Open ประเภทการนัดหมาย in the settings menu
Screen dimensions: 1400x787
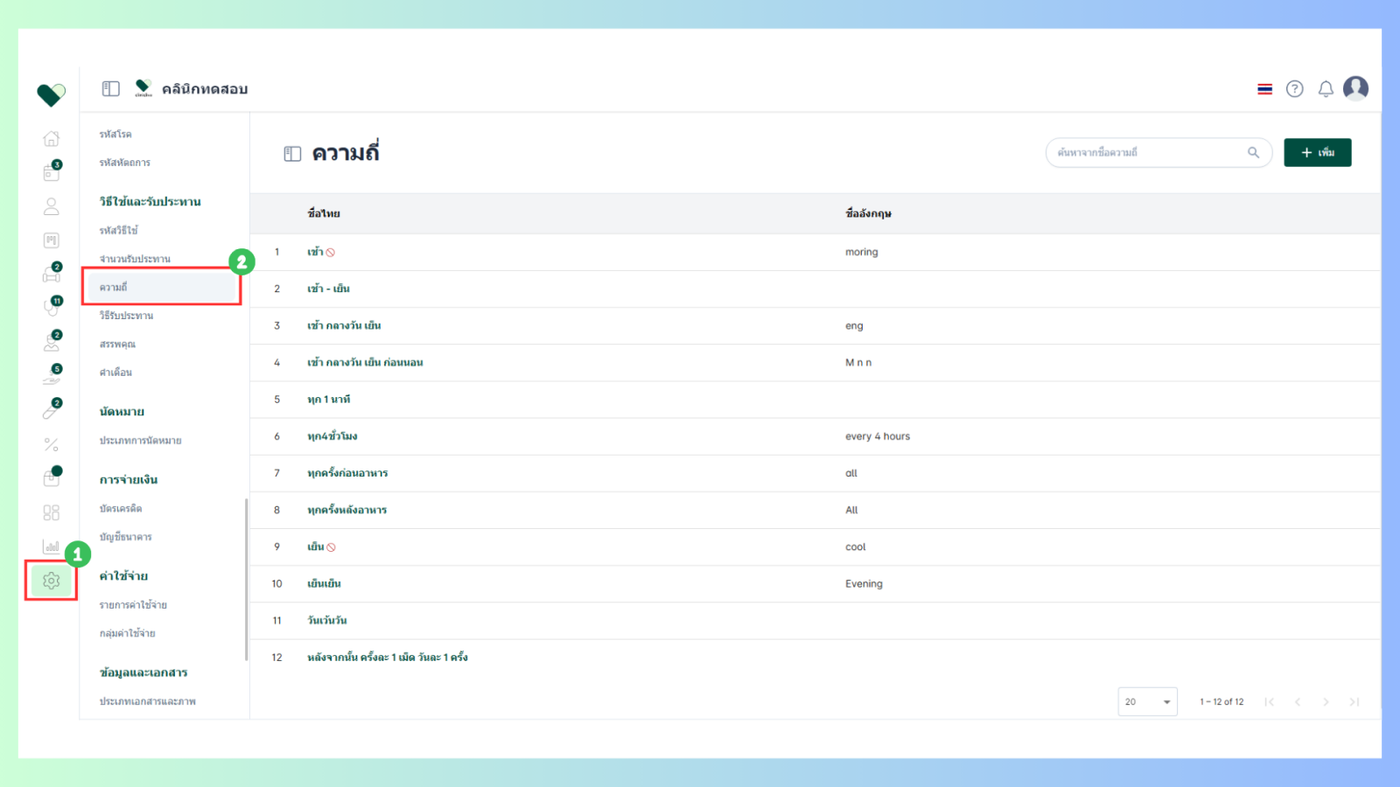pos(141,441)
